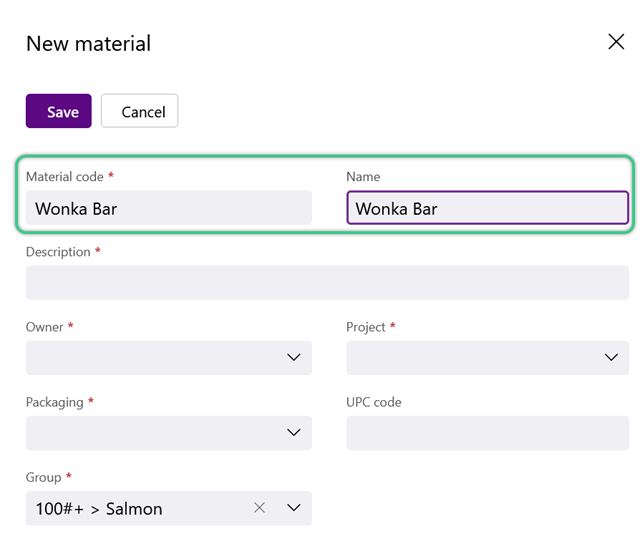Cancel the new material form
640x544 pixels.
coord(140,111)
